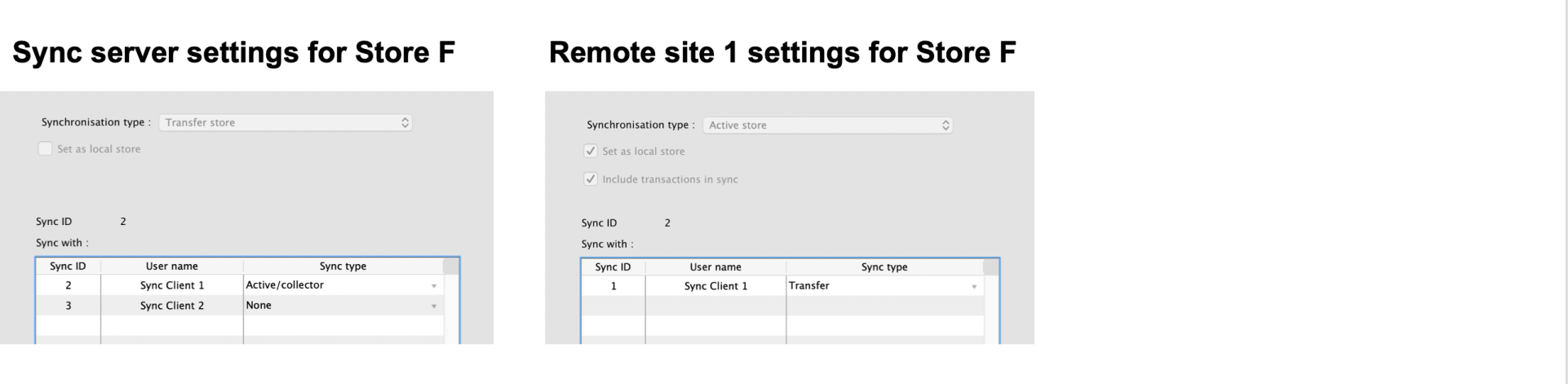Click User name column header in server table
This screenshot has width=1568, height=384.
tap(171, 267)
